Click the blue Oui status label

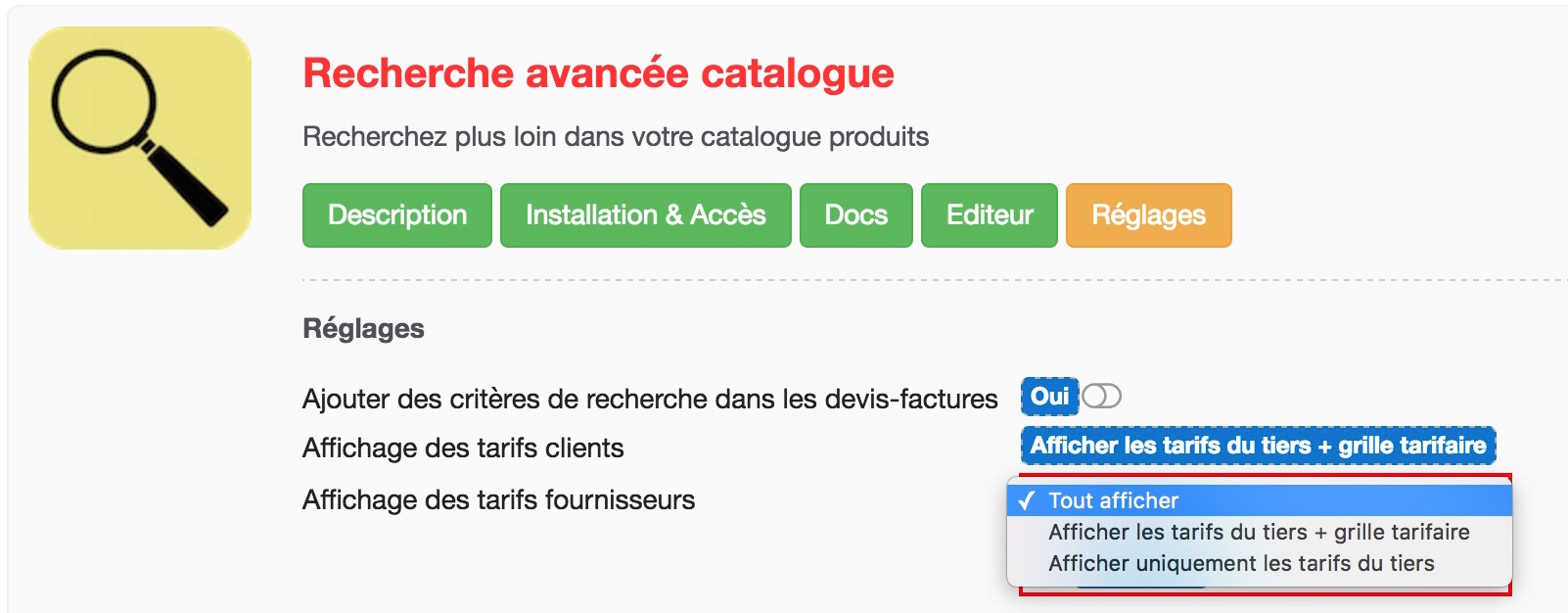[1049, 397]
